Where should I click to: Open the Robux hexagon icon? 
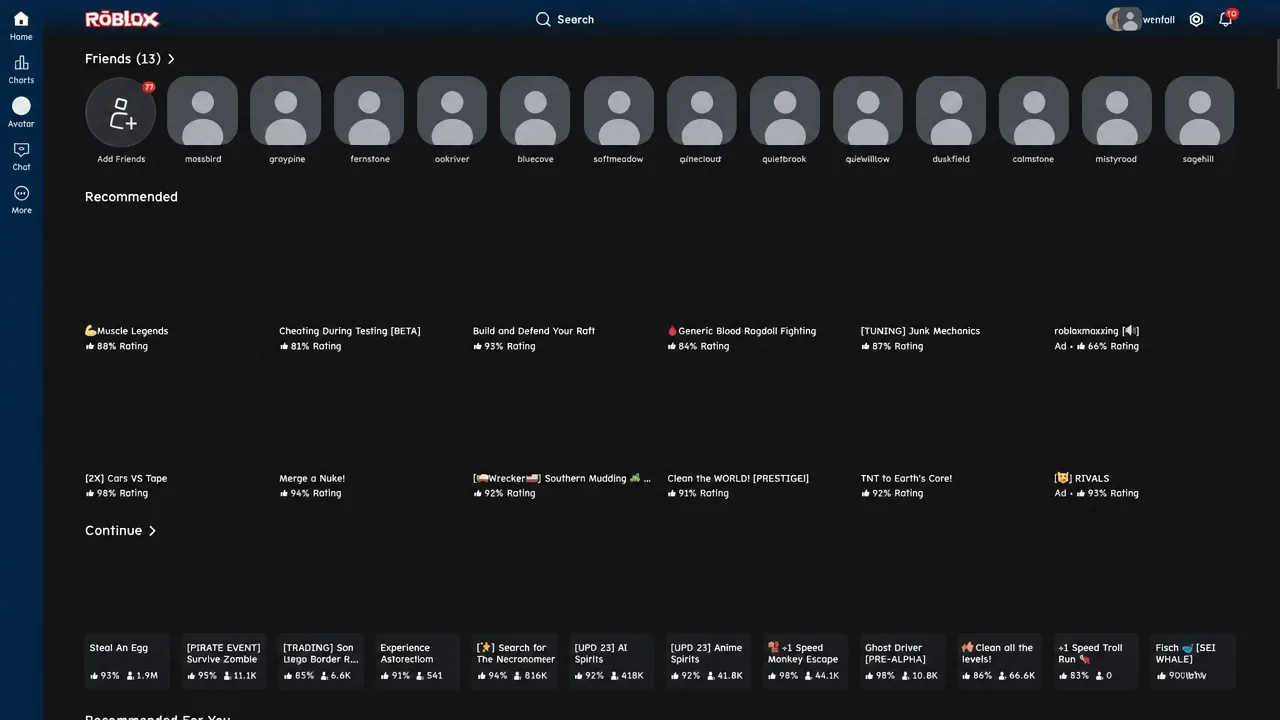coord(1196,19)
